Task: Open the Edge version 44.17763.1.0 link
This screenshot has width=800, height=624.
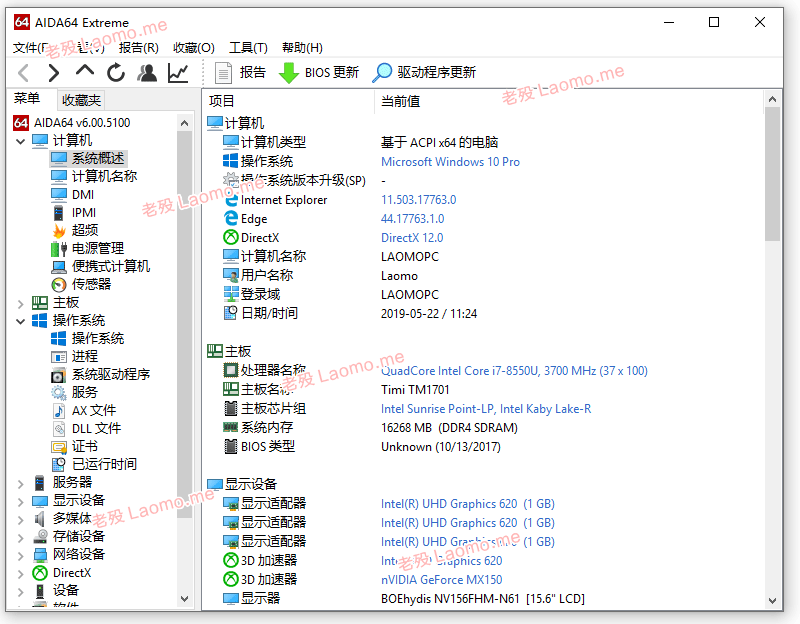Action: point(412,219)
